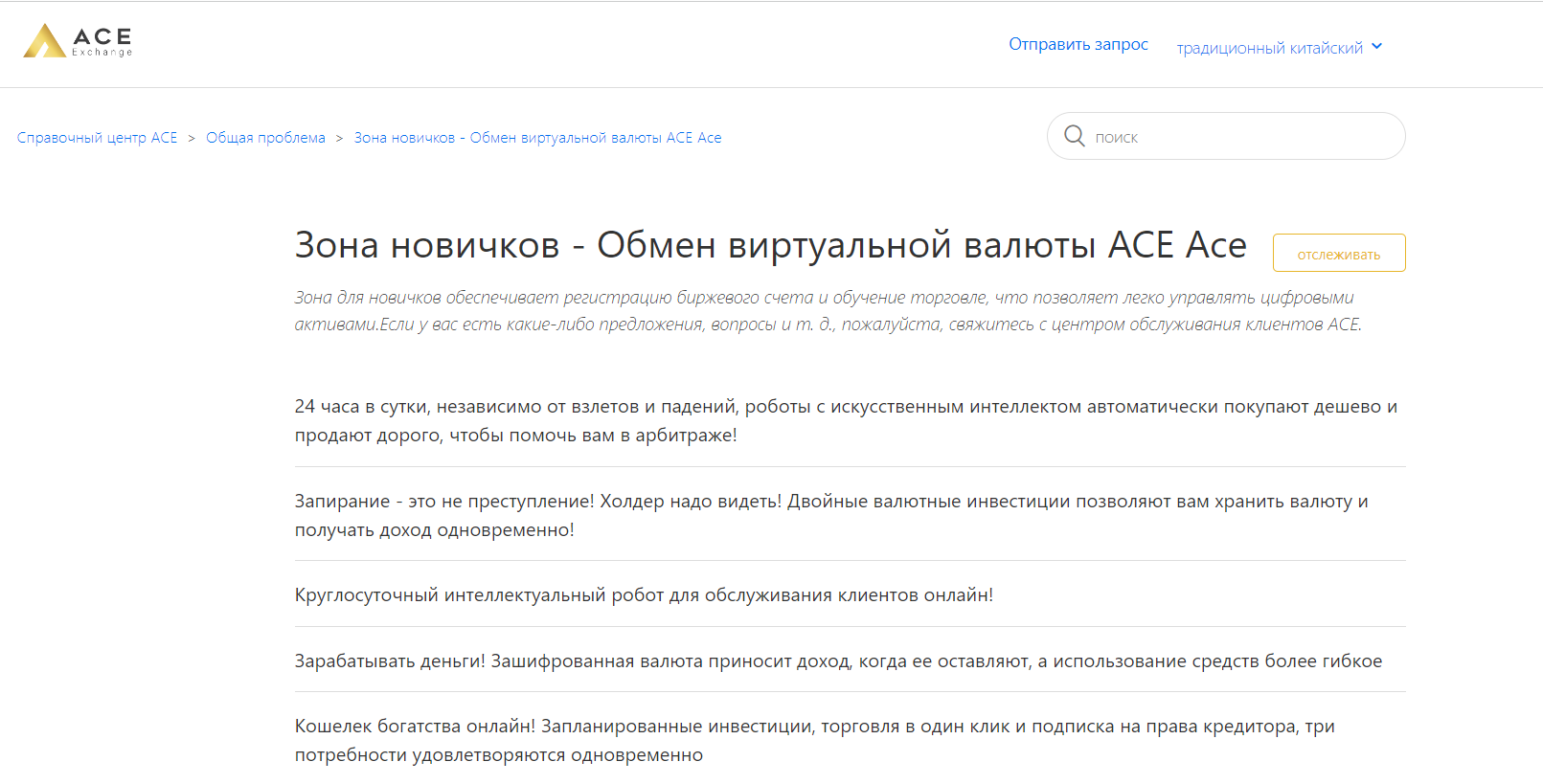Click the magnifier icon in search box

pyautogui.click(x=1075, y=136)
